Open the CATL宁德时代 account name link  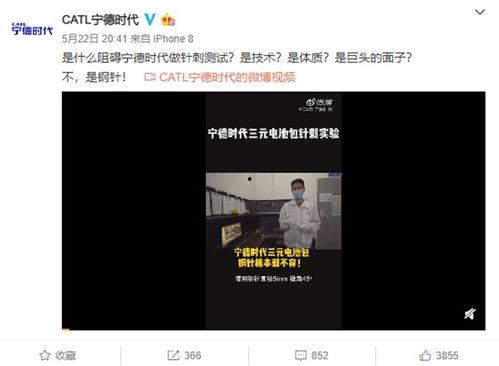(x=100, y=20)
